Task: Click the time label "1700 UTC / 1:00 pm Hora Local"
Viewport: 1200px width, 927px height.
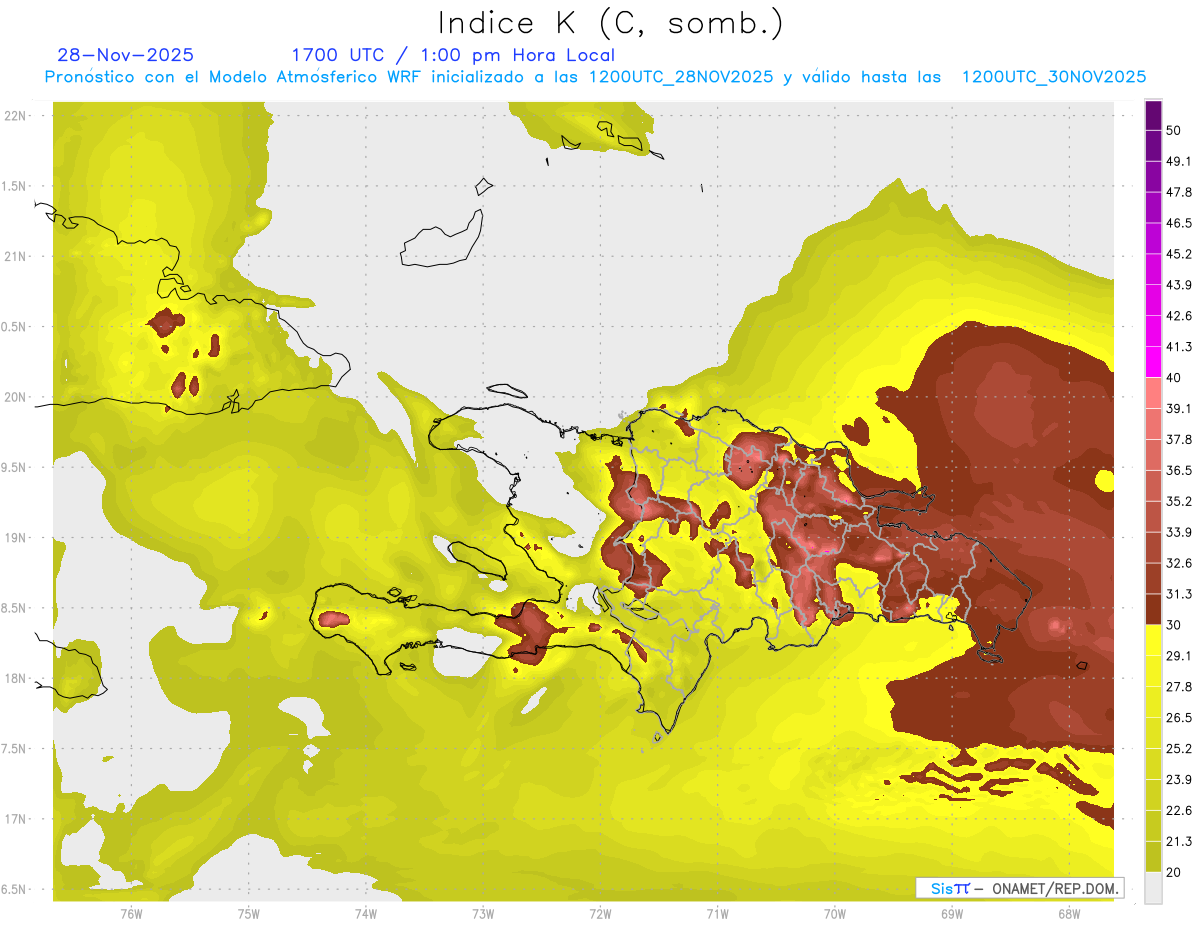Action: tap(453, 55)
